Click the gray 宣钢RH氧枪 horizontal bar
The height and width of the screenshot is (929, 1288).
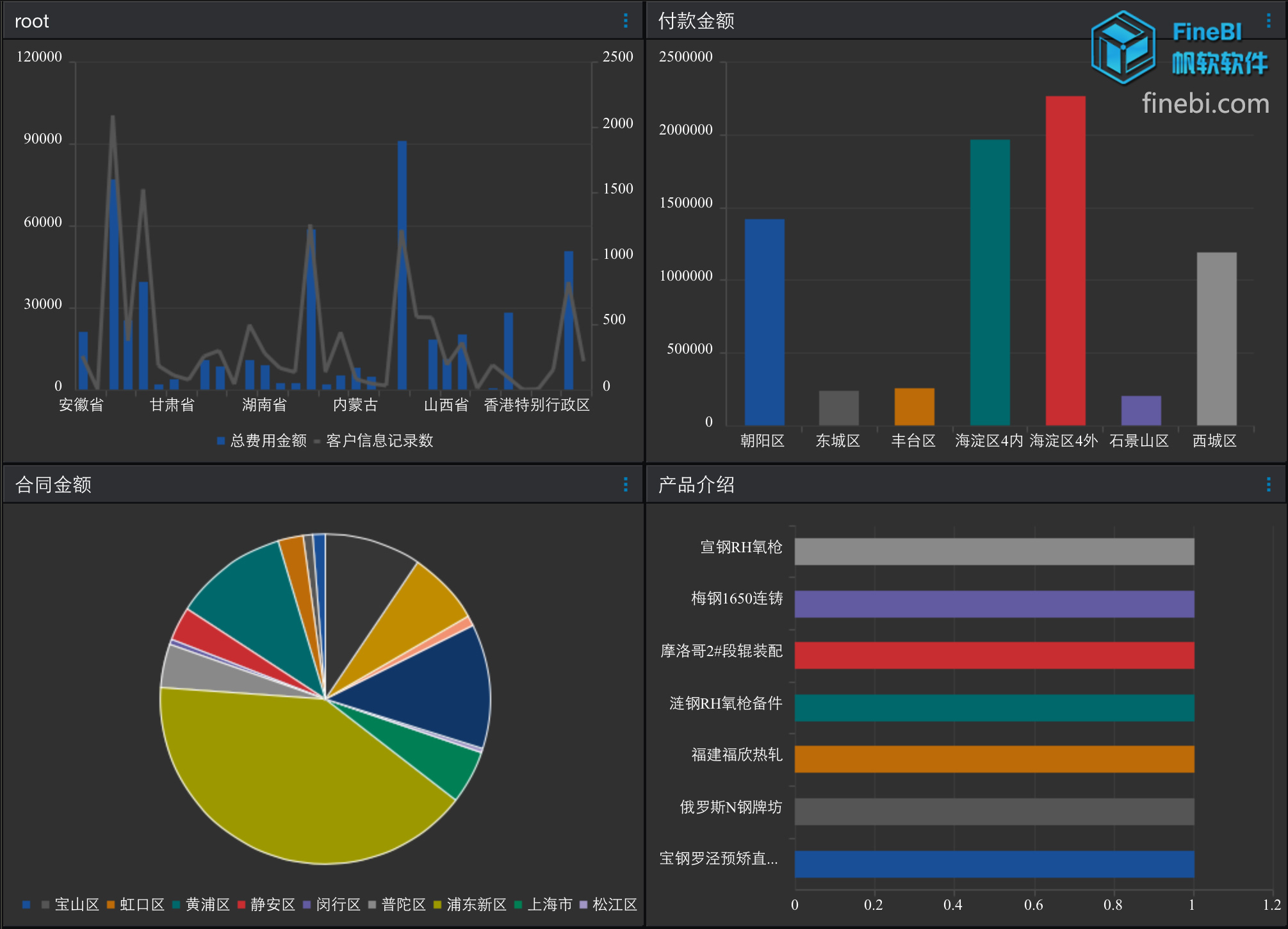(994, 552)
